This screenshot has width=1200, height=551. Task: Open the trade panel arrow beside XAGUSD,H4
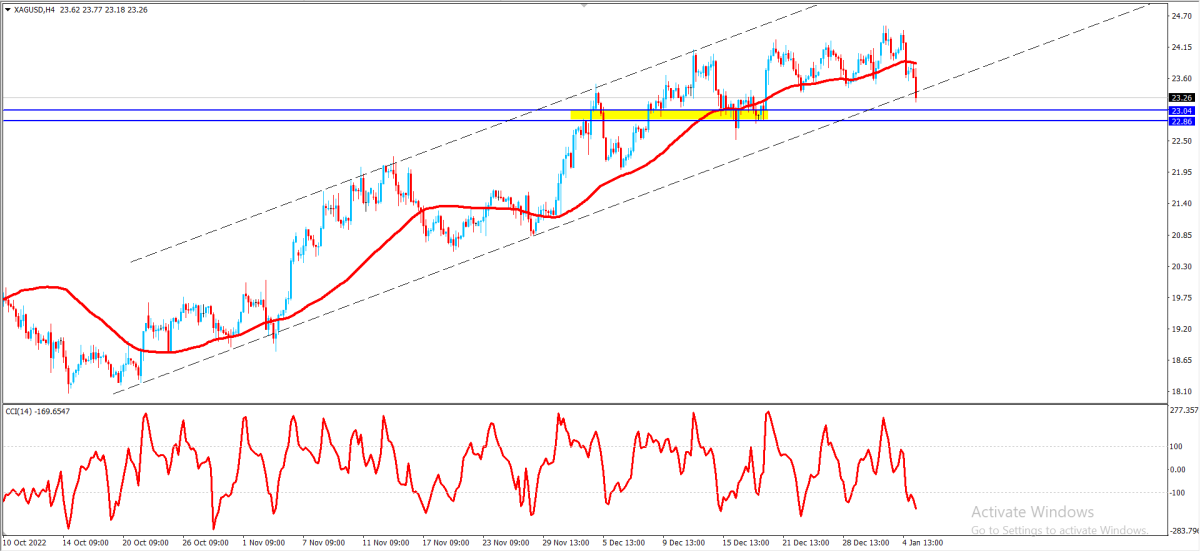[x=7, y=10]
